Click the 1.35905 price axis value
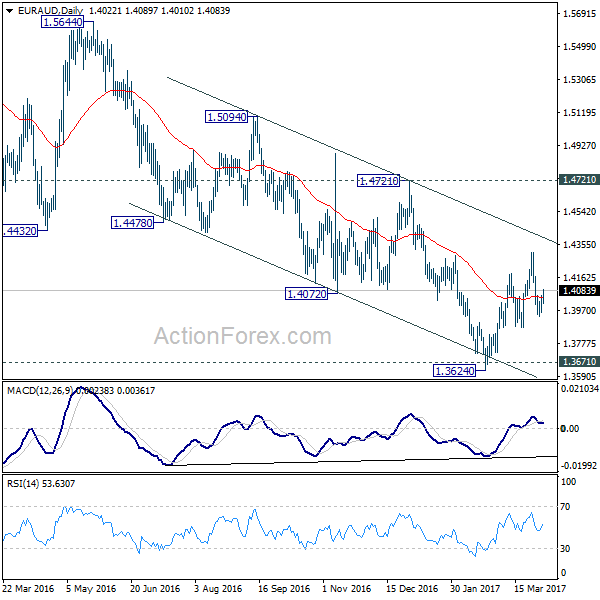Viewport: 600px width, 600px height. [x=579, y=377]
